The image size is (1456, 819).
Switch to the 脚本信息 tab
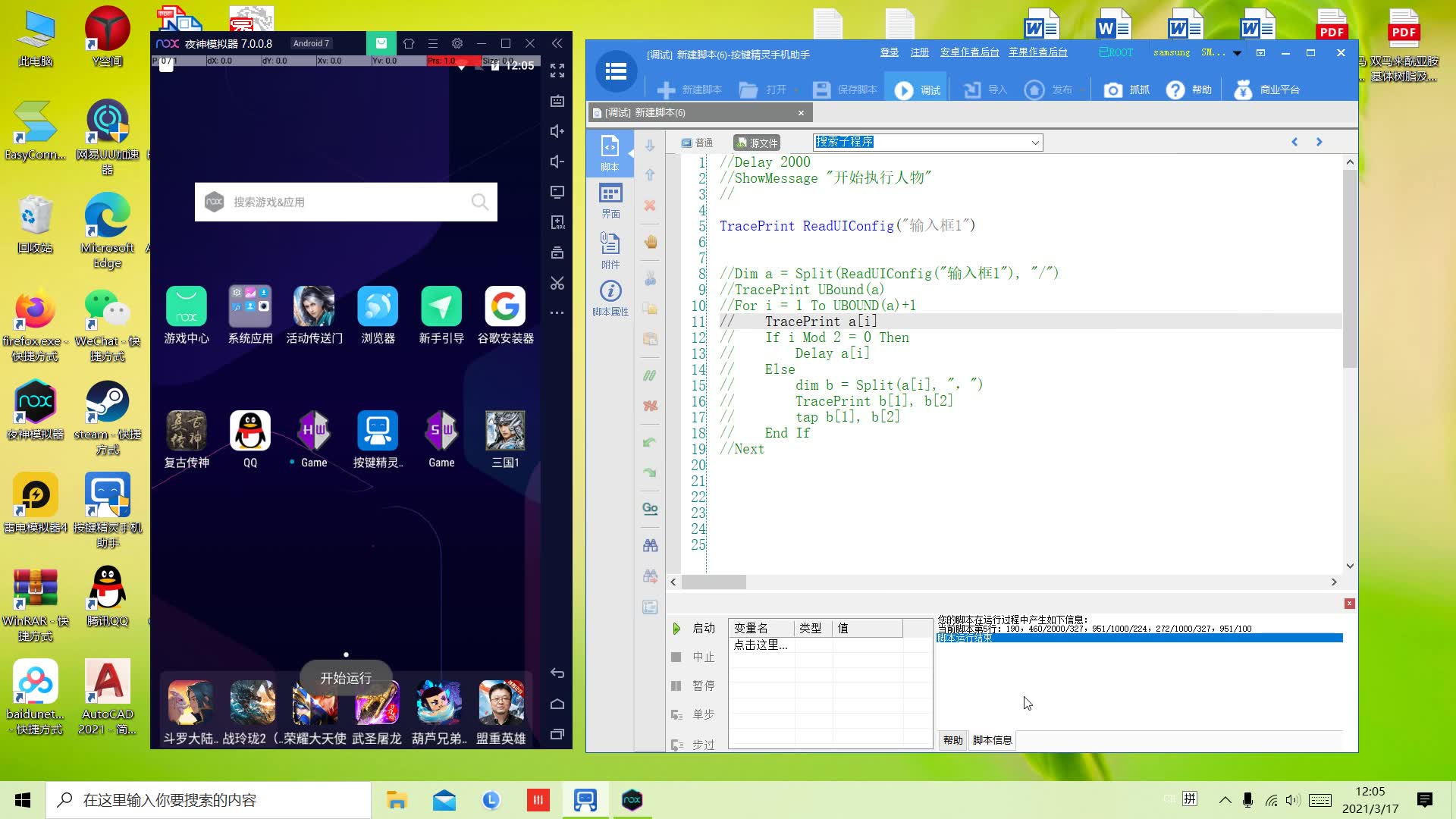[992, 740]
